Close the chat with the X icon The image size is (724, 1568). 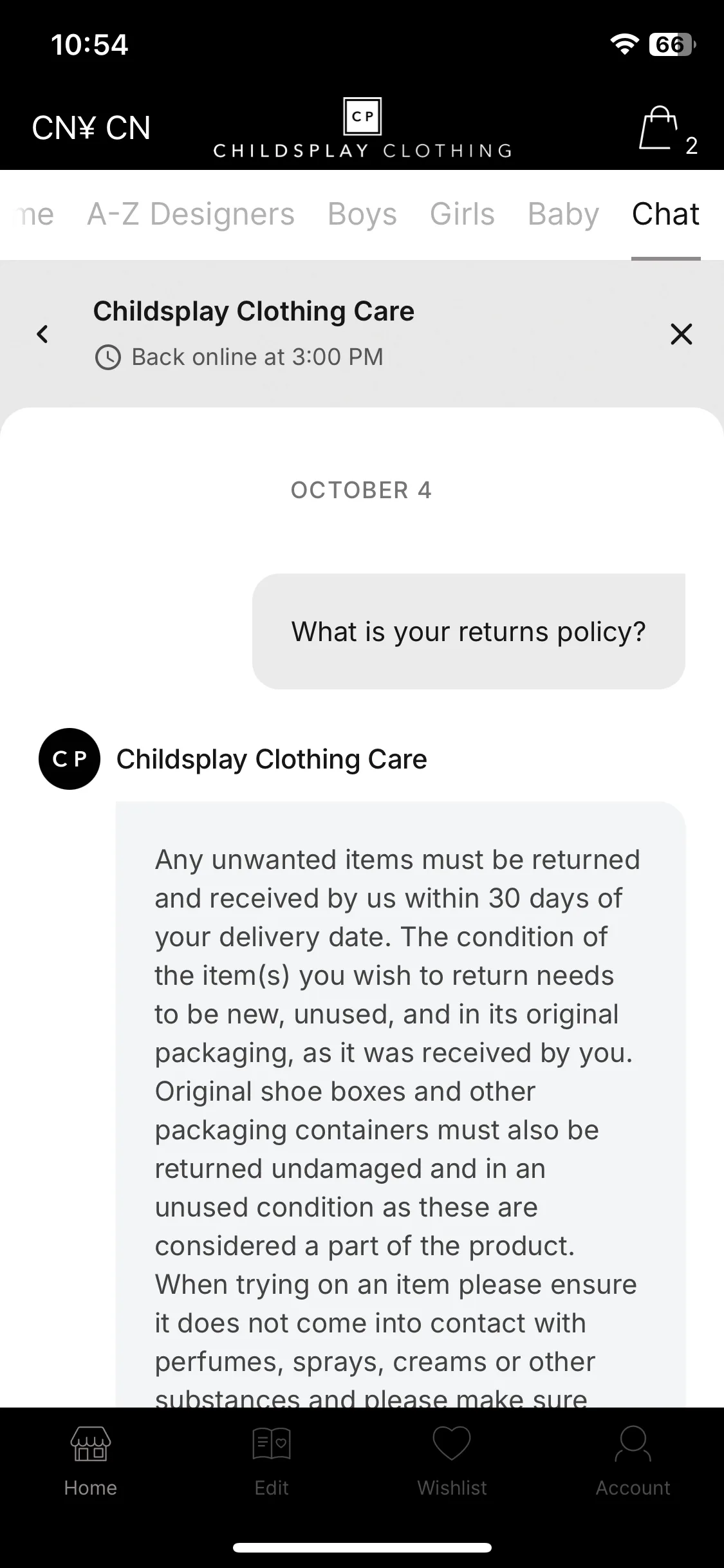coord(682,334)
